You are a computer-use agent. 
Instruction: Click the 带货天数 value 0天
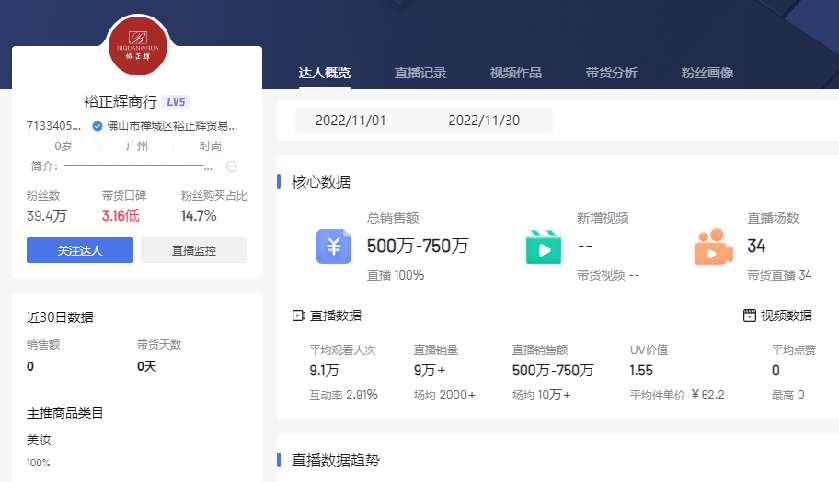(146, 366)
